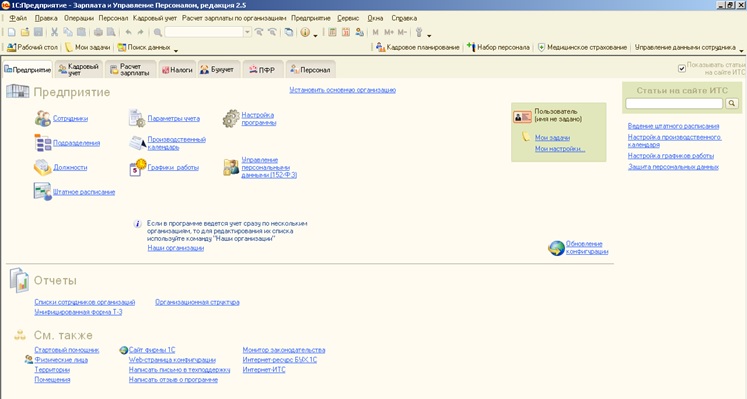Open the calendar icon in toolbar
Viewport: 747px width, 399px height.
pos(346,32)
